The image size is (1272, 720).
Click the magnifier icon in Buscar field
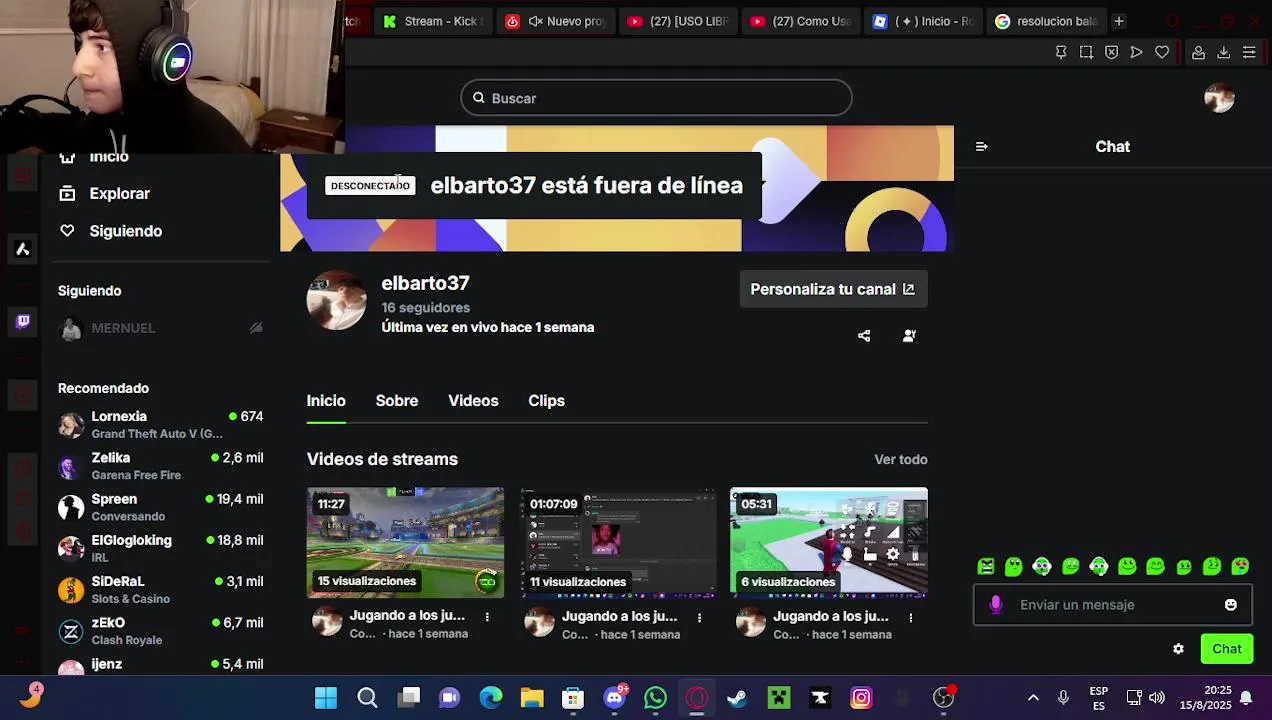(x=479, y=98)
